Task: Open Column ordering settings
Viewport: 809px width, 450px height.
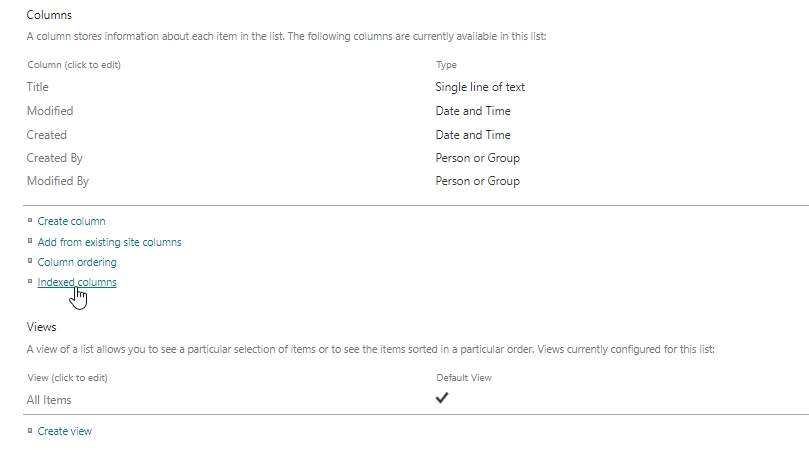Action: tap(77, 262)
